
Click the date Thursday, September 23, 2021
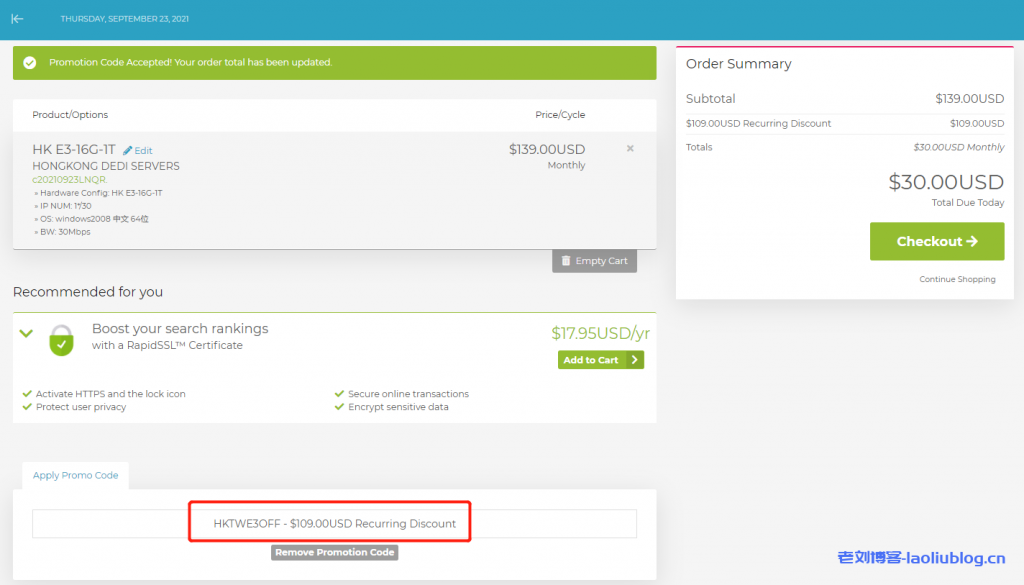(124, 19)
